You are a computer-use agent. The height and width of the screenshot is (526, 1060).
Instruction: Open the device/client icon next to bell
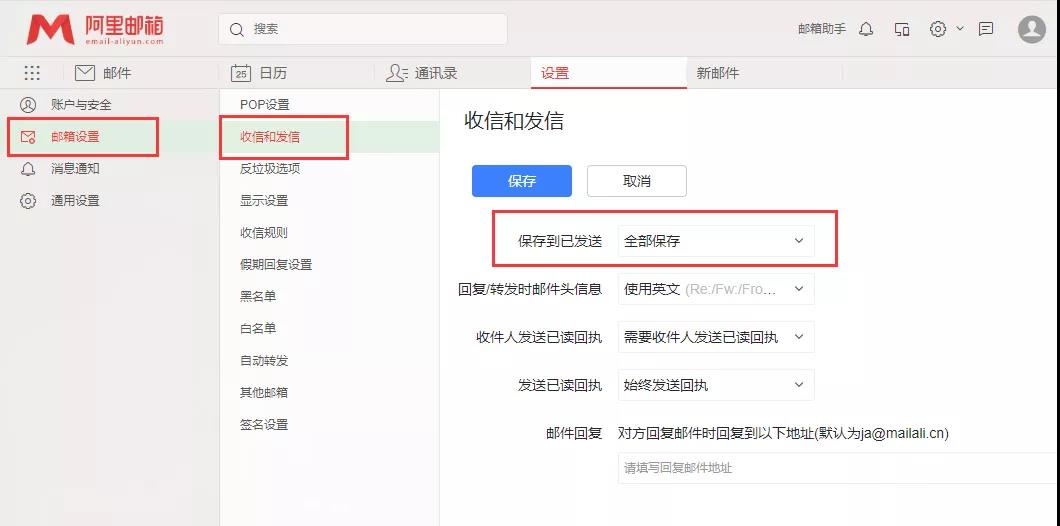coord(902,29)
